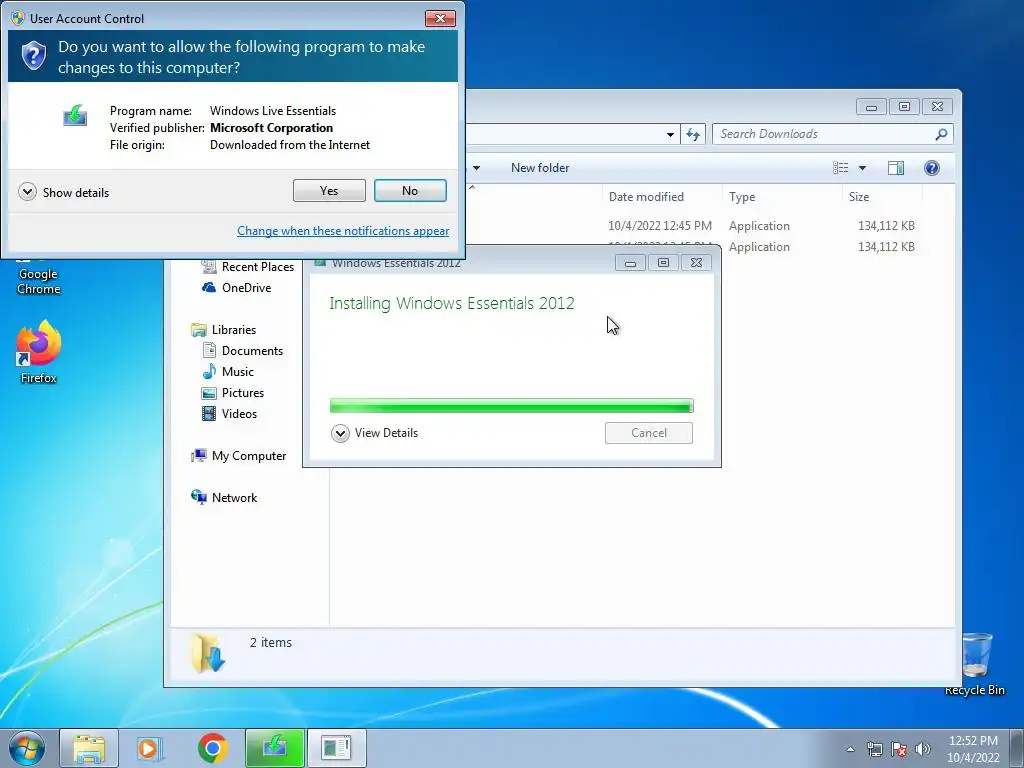Select Libraries in navigation pane
Screen dimensions: 1024x768
[x=233, y=330]
